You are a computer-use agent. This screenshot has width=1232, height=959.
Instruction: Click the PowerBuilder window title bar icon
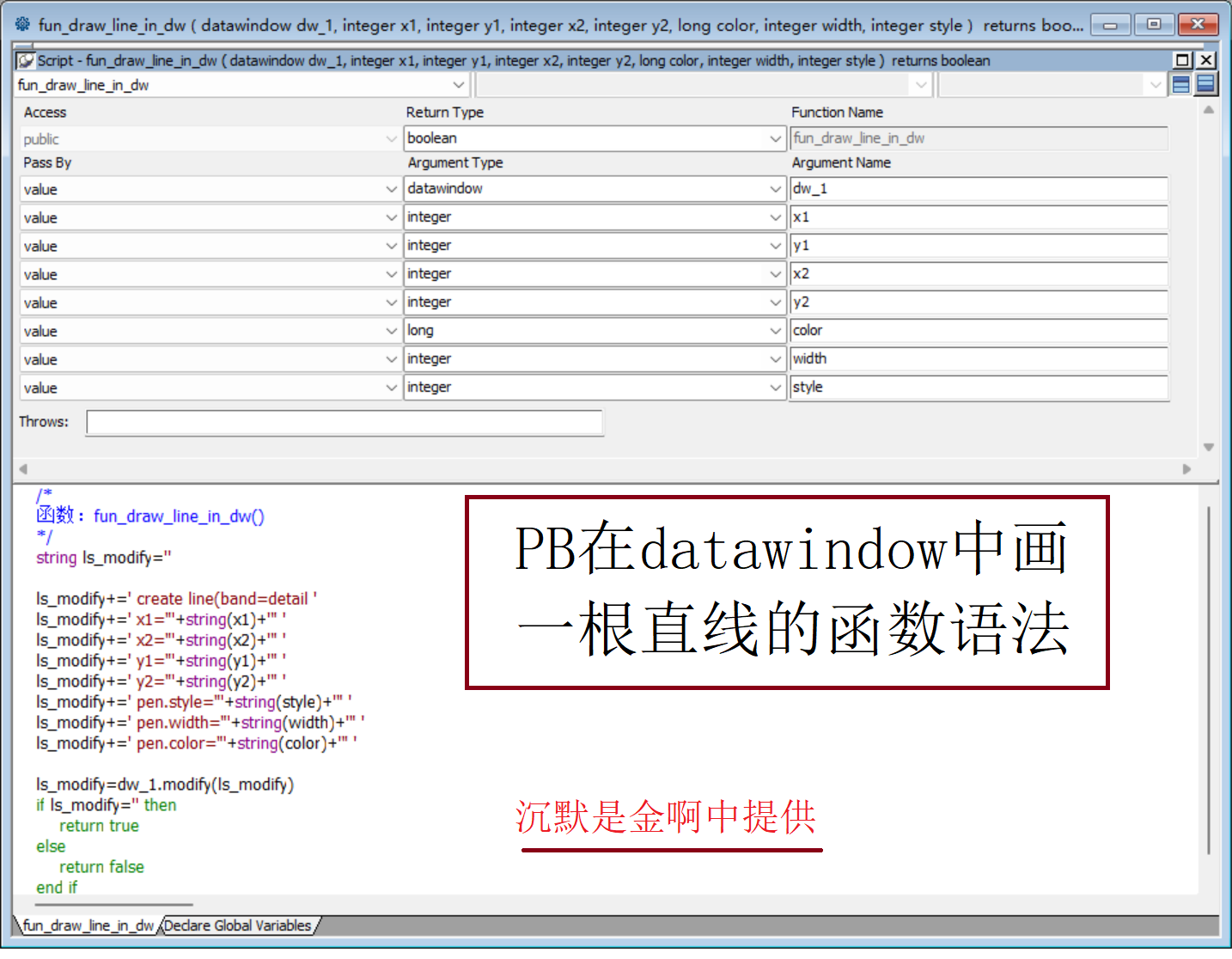coord(23,24)
